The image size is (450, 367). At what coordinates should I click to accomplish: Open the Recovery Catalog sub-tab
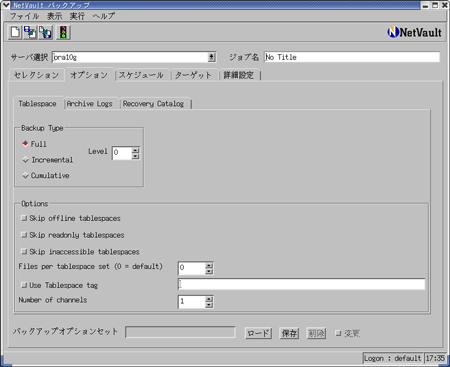pyautogui.click(x=154, y=104)
